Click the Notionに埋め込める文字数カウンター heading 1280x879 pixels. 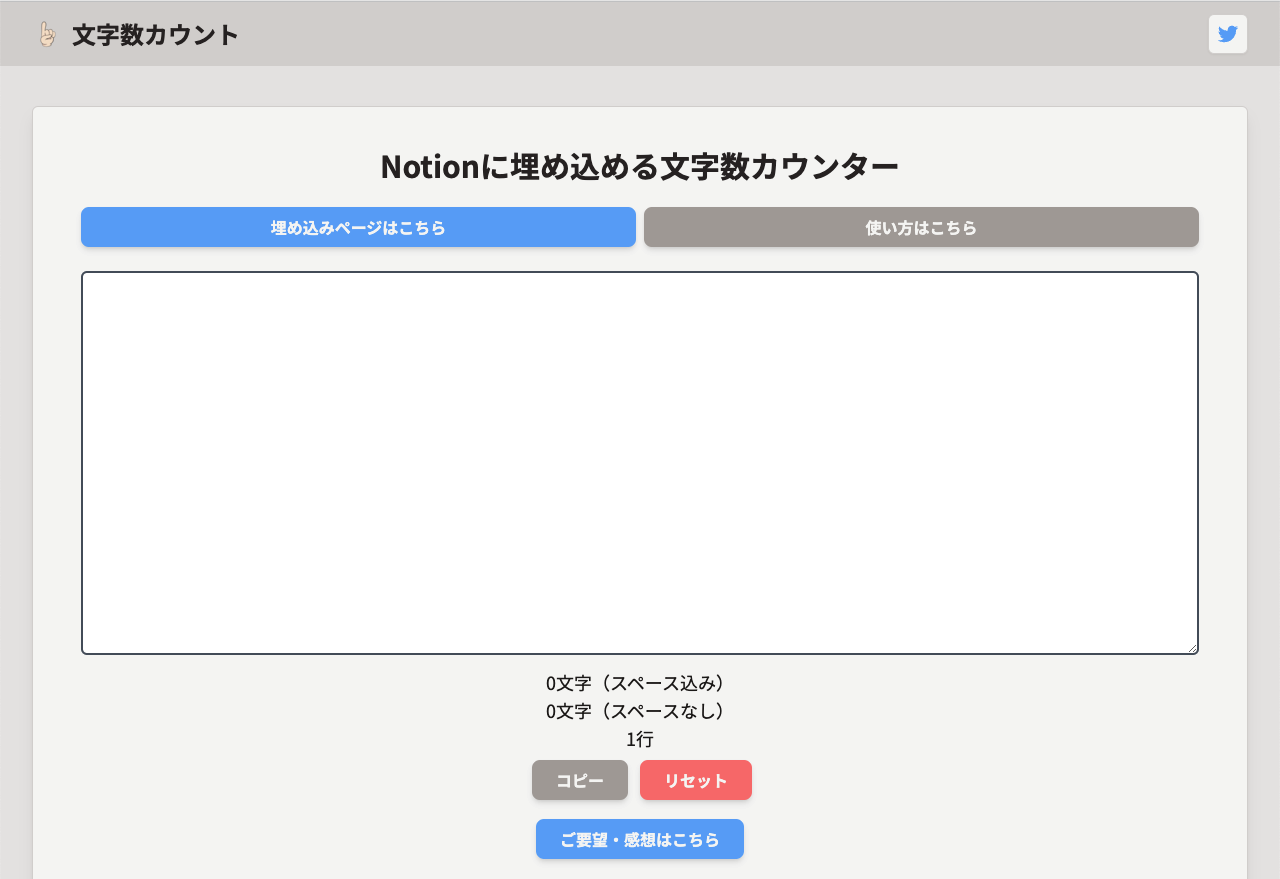(640, 167)
